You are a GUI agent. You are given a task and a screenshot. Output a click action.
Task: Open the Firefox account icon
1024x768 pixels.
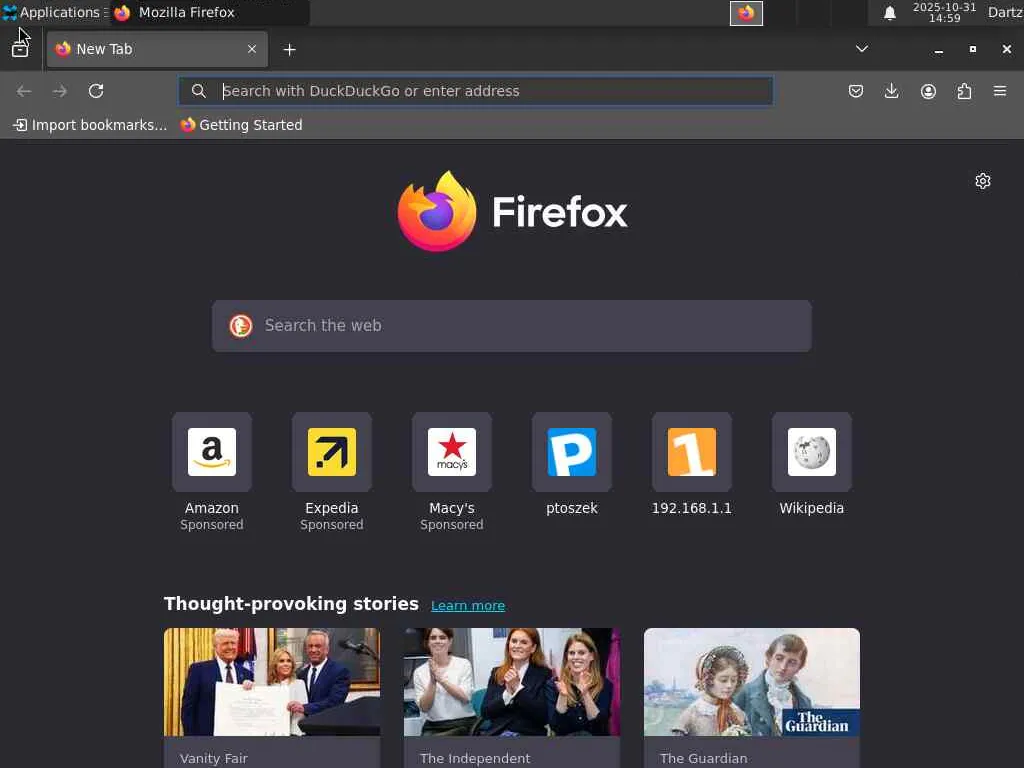(928, 91)
